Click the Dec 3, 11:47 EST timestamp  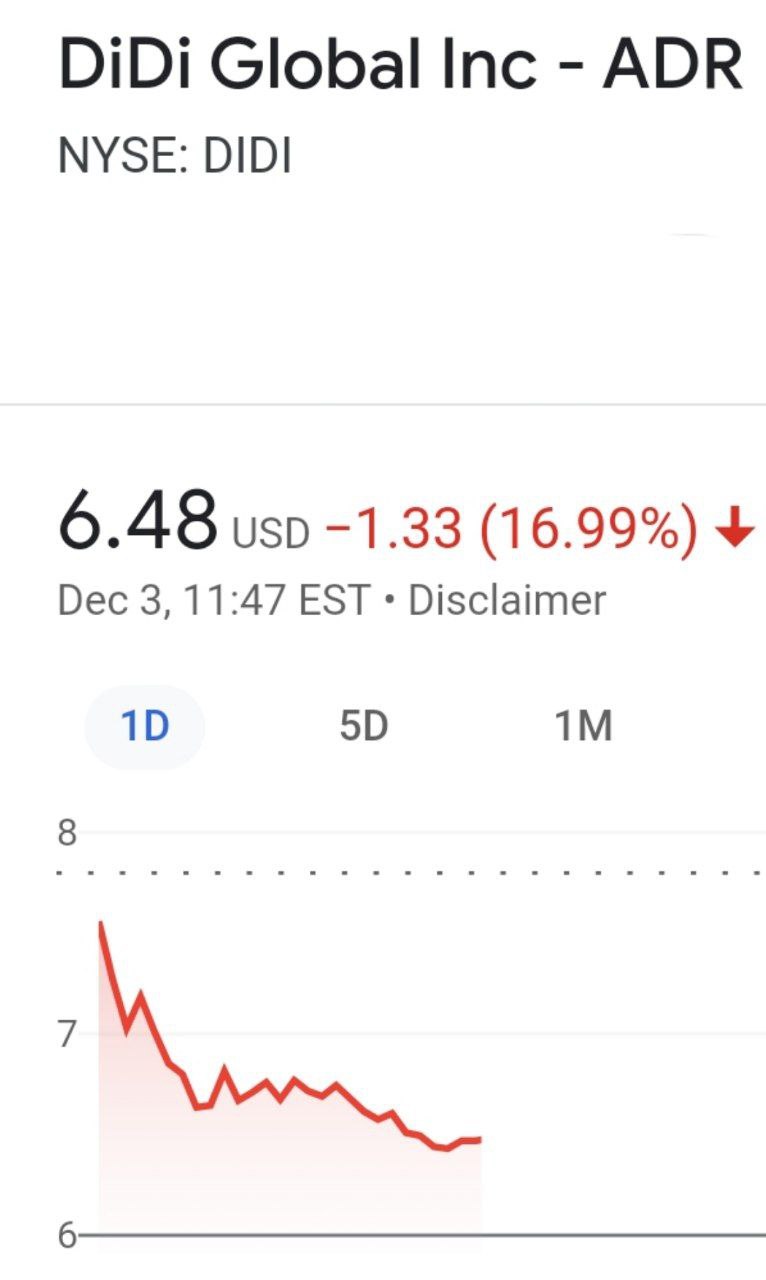tap(214, 600)
